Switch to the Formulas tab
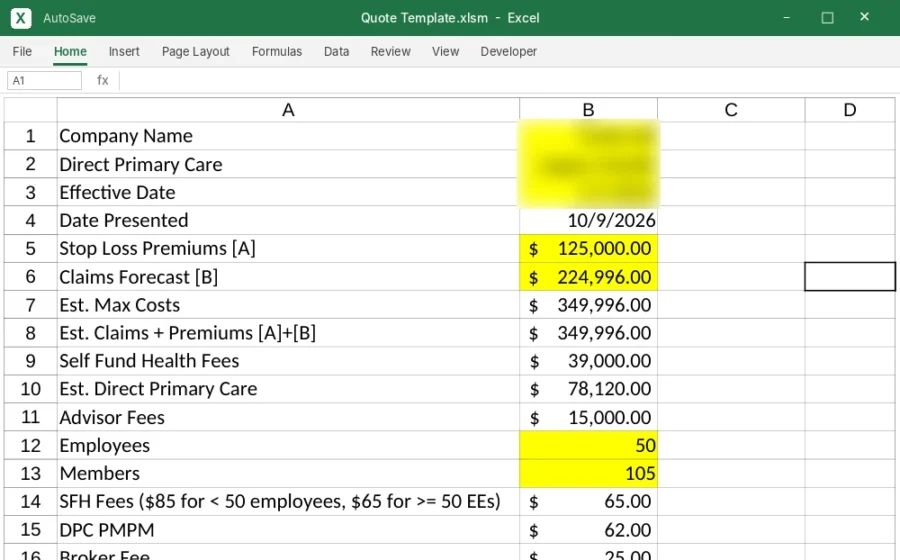900x560 pixels. click(277, 52)
